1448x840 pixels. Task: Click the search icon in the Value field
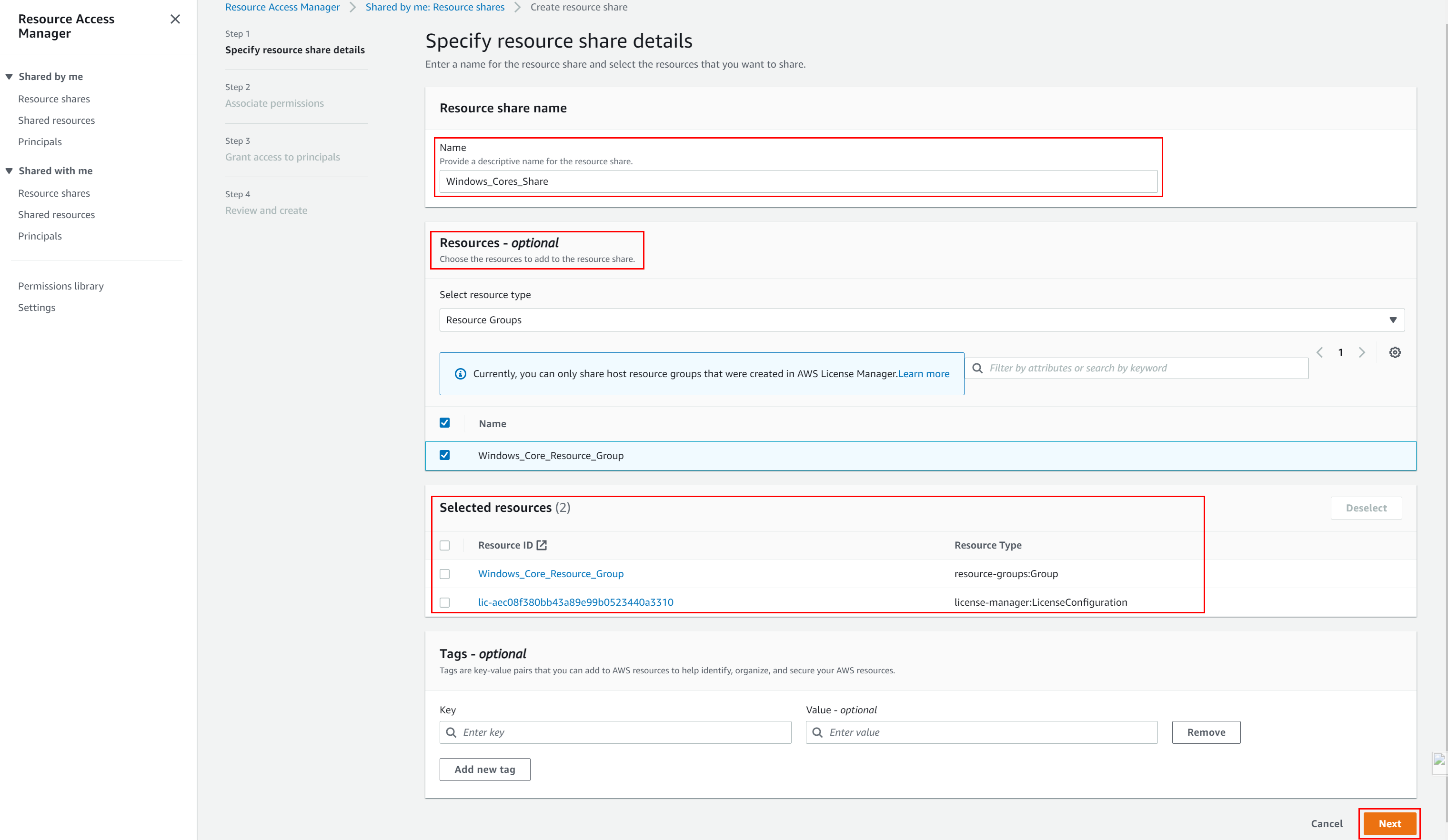point(818,732)
